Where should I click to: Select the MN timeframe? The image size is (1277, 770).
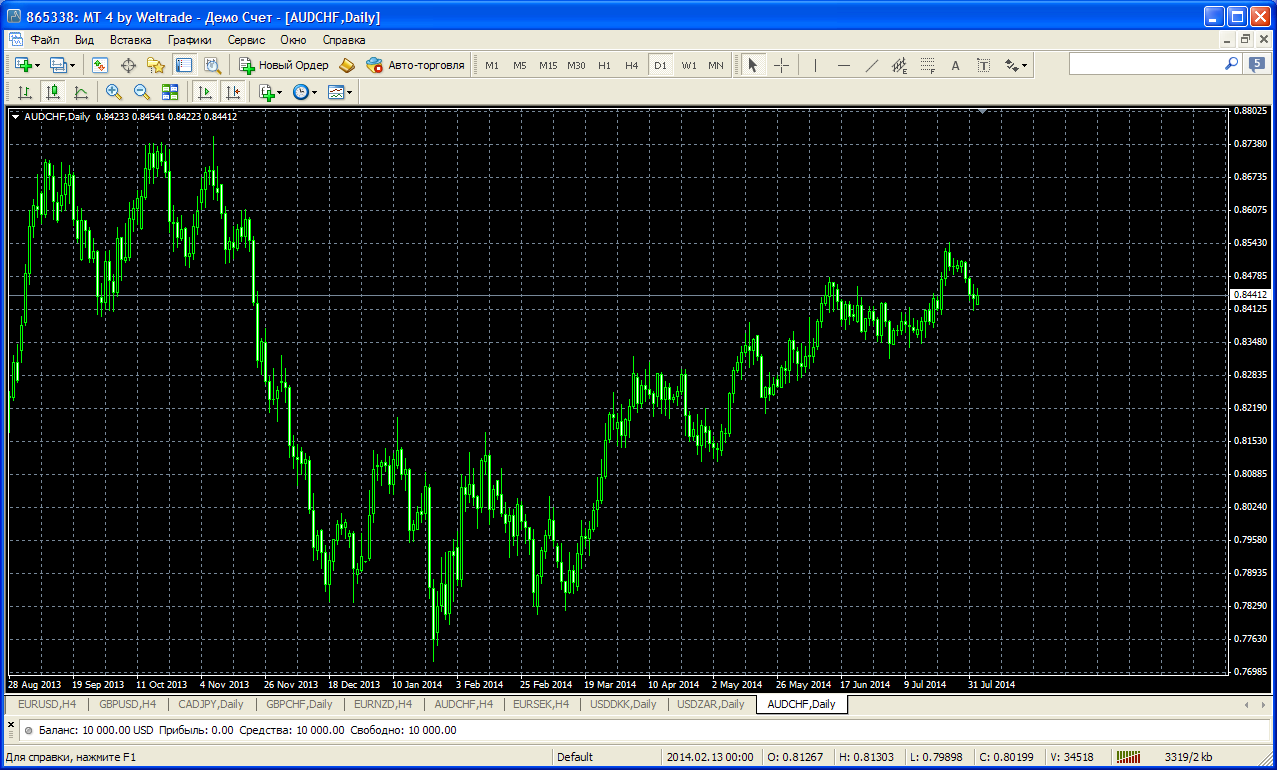pyautogui.click(x=716, y=65)
